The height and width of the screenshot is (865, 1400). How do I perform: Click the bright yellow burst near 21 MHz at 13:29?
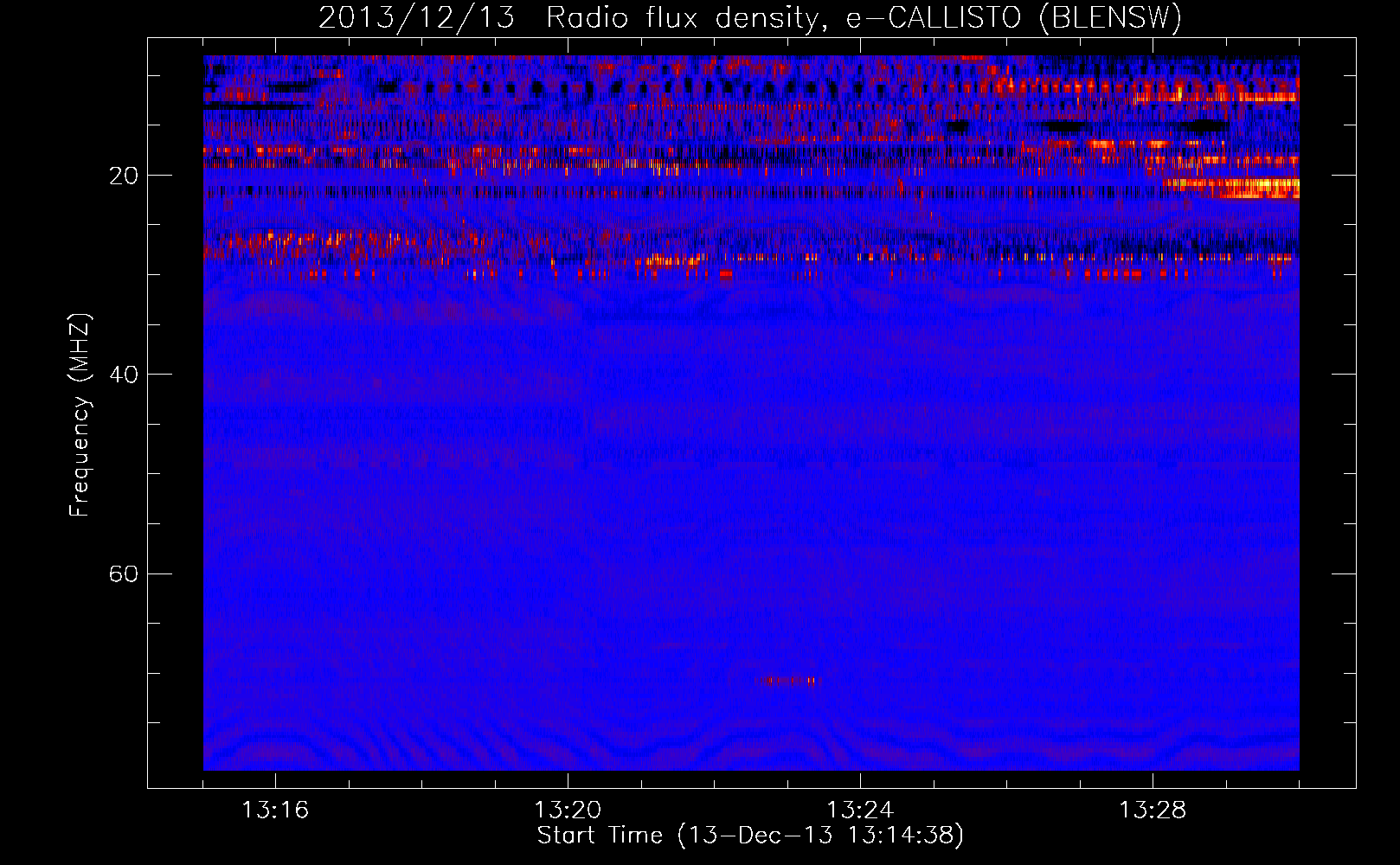click(x=1232, y=188)
